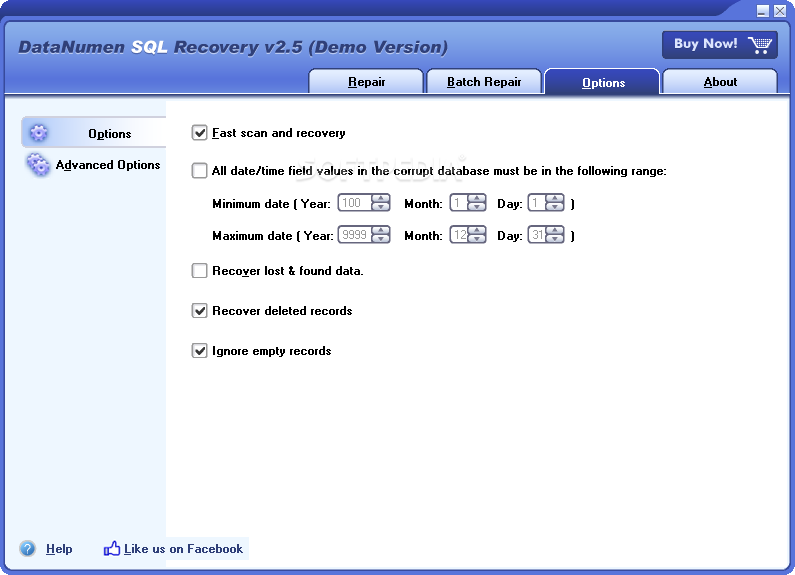
Task: Open the Help link
Action: 59,549
